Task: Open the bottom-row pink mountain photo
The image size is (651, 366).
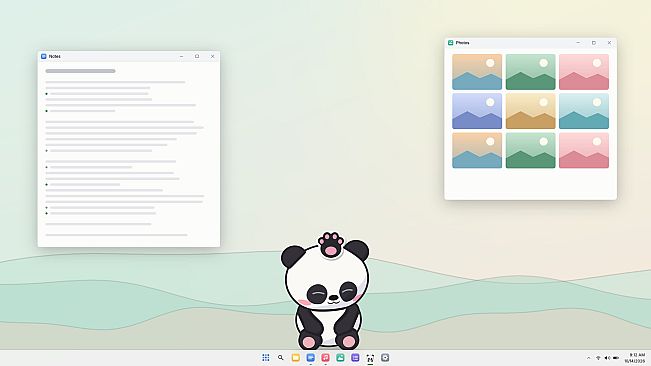Action: tap(584, 150)
